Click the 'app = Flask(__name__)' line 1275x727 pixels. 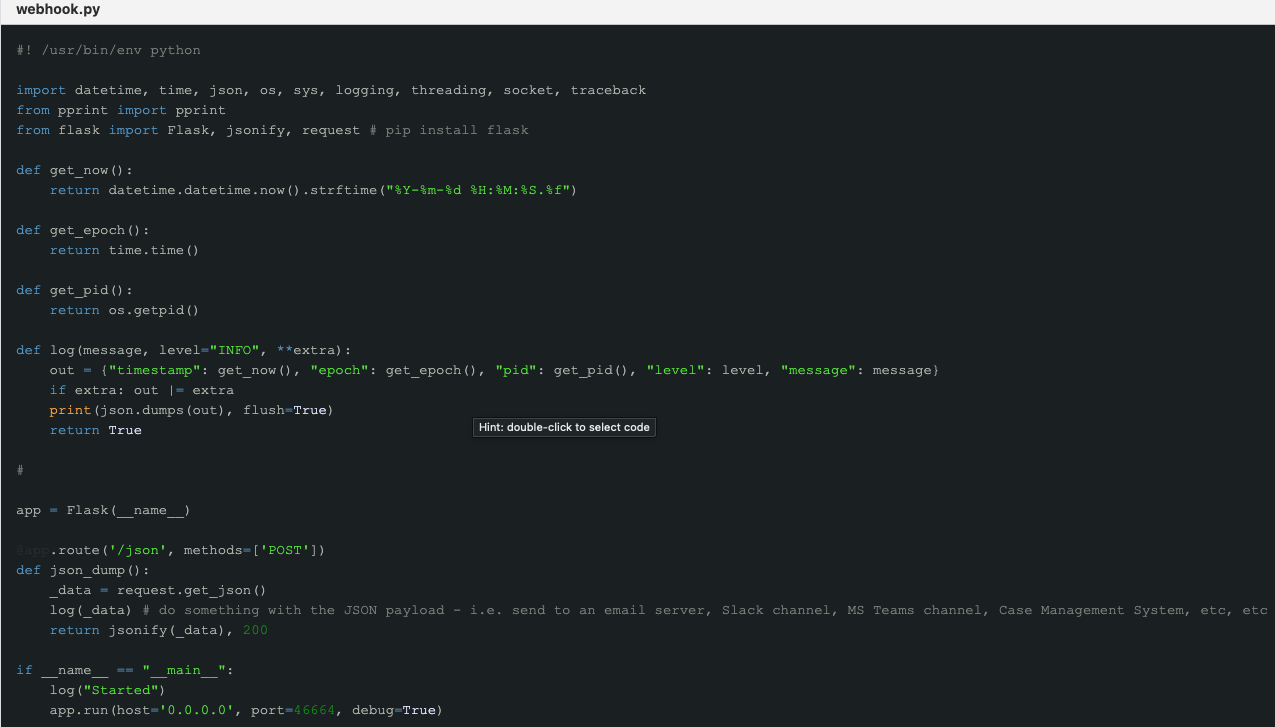click(x=103, y=510)
